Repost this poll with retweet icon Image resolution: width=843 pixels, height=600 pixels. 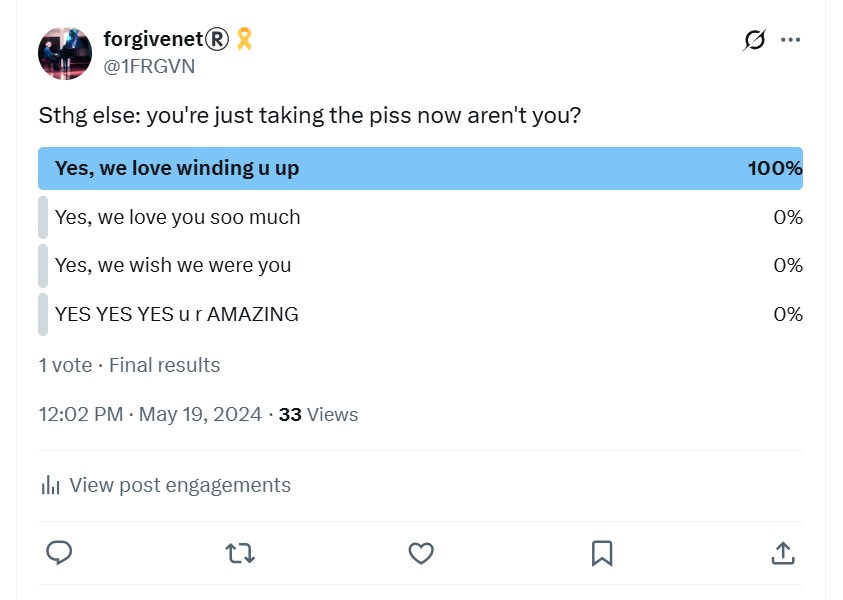(x=240, y=553)
